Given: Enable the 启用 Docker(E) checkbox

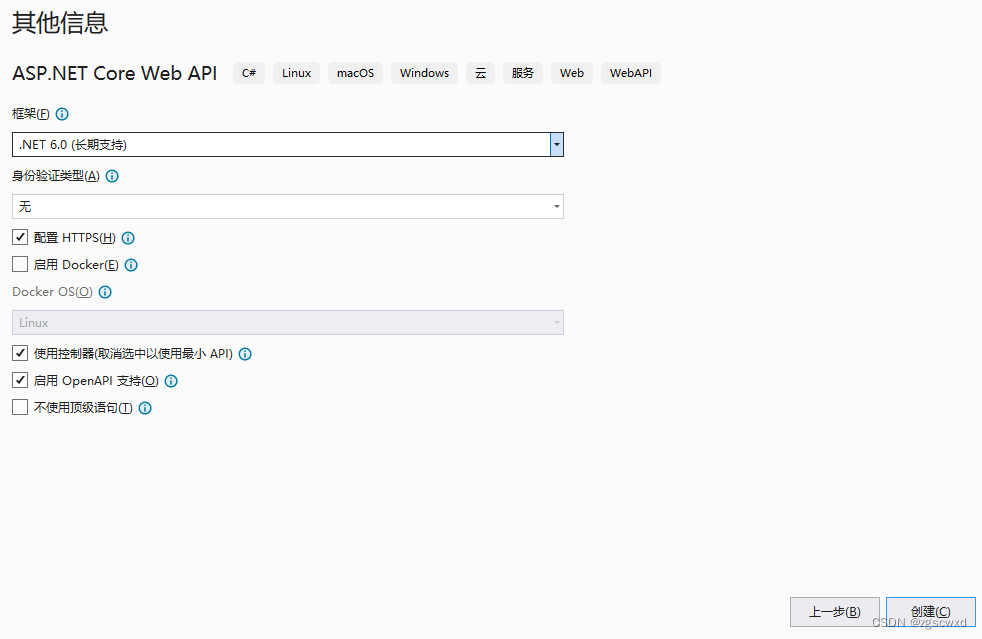Looking at the screenshot, I should (20, 264).
